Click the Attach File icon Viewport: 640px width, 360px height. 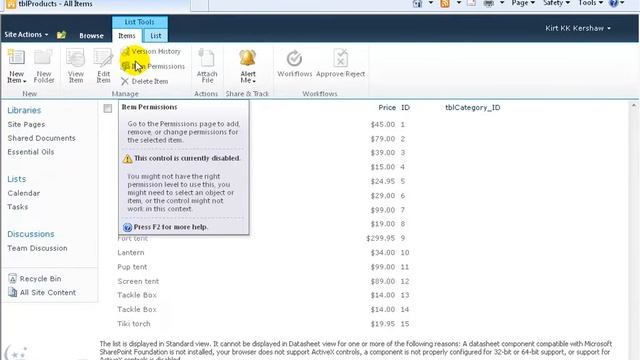coord(207,57)
